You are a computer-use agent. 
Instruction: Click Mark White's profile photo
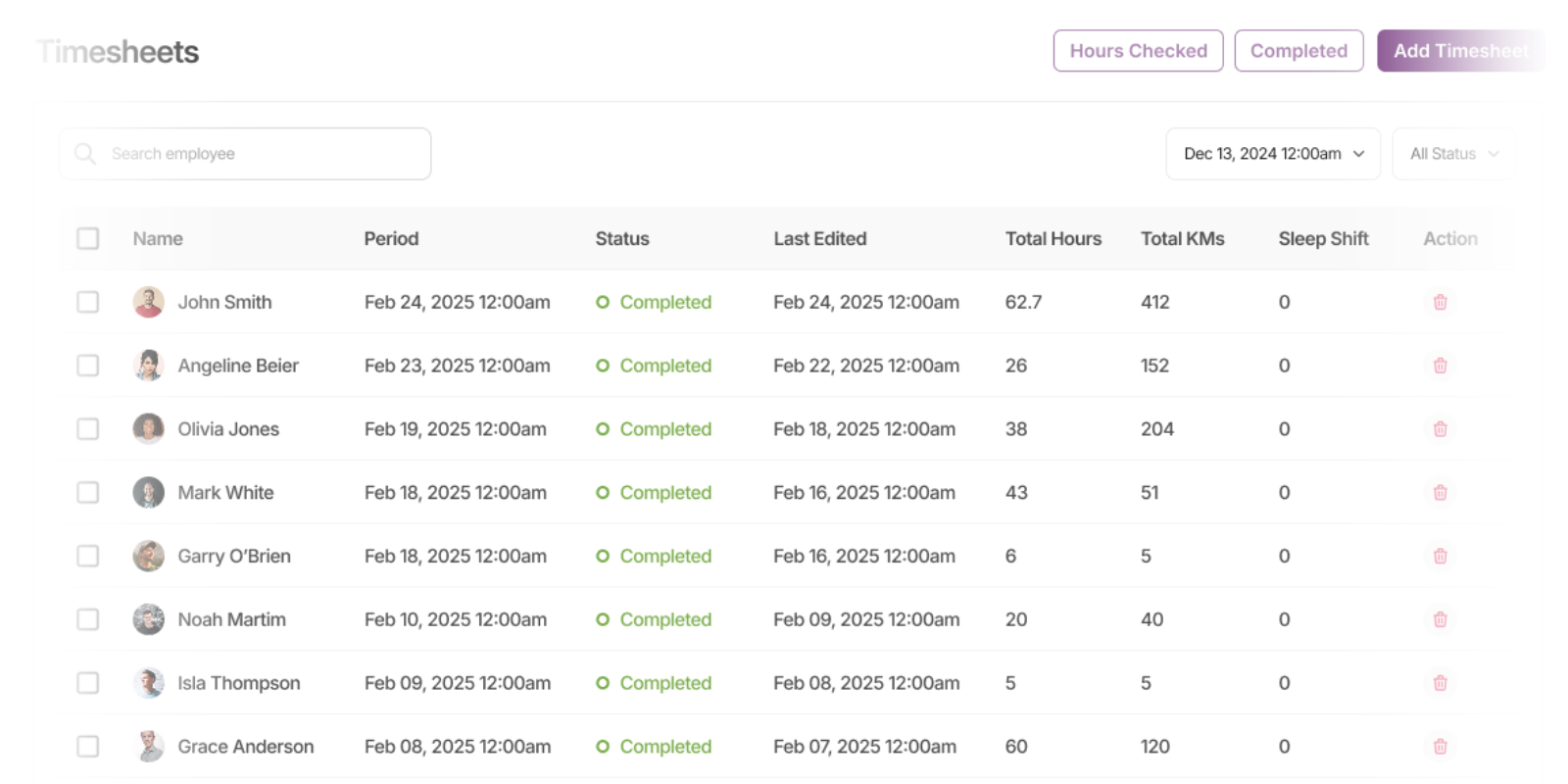(x=149, y=493)
